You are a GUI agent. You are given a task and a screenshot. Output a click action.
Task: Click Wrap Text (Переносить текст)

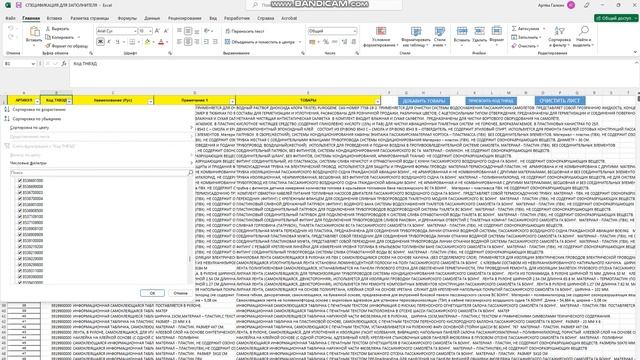point(244,31)
